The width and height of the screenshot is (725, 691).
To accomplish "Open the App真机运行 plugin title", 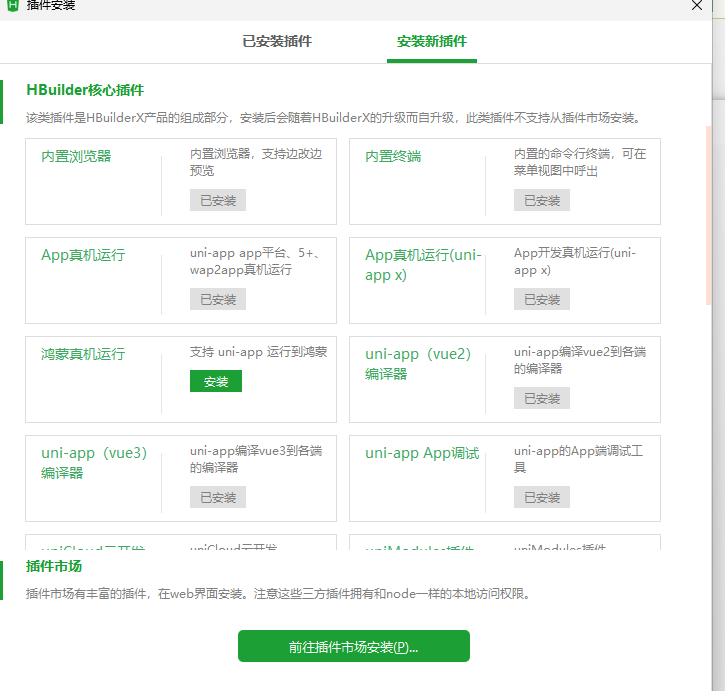I will tap(83, 255).
